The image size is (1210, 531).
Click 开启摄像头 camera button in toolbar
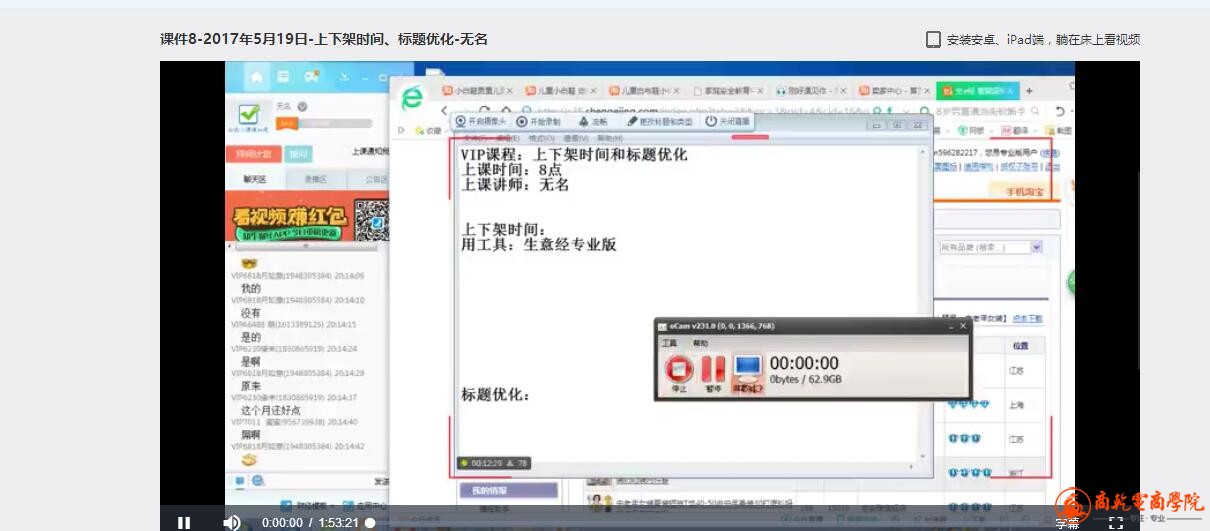tap(481, 121)
